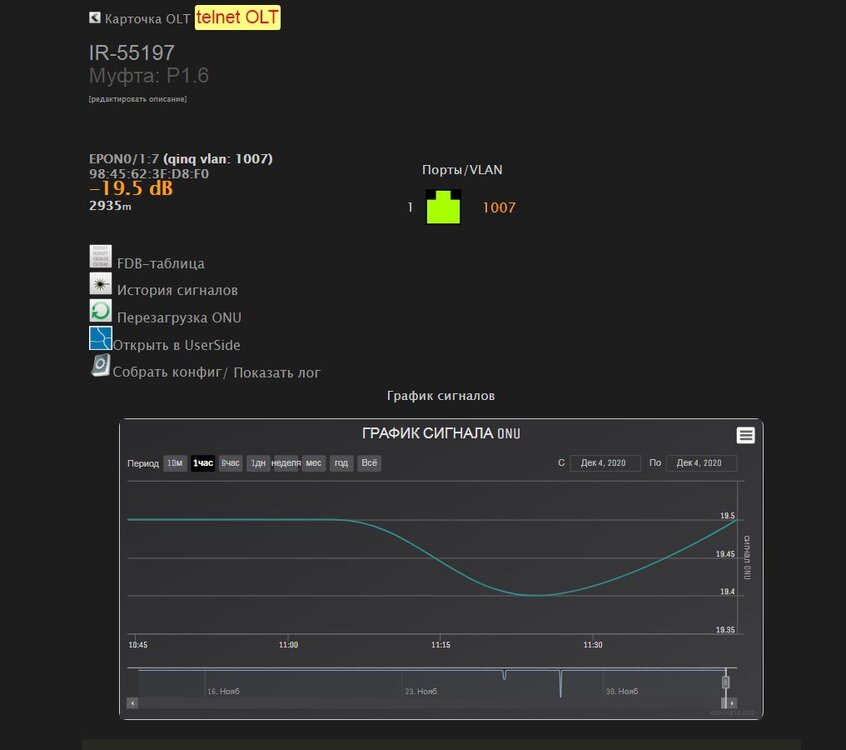The height and width of the screenshot is (750, 846).
Task: Click the История сигналов laser icon
Action: 100,283
